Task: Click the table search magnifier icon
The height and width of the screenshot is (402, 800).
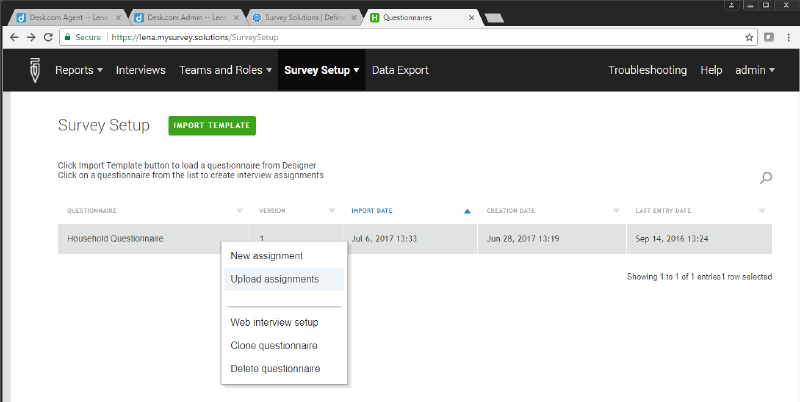Action: pyautogui.click(x=766, y=178)
